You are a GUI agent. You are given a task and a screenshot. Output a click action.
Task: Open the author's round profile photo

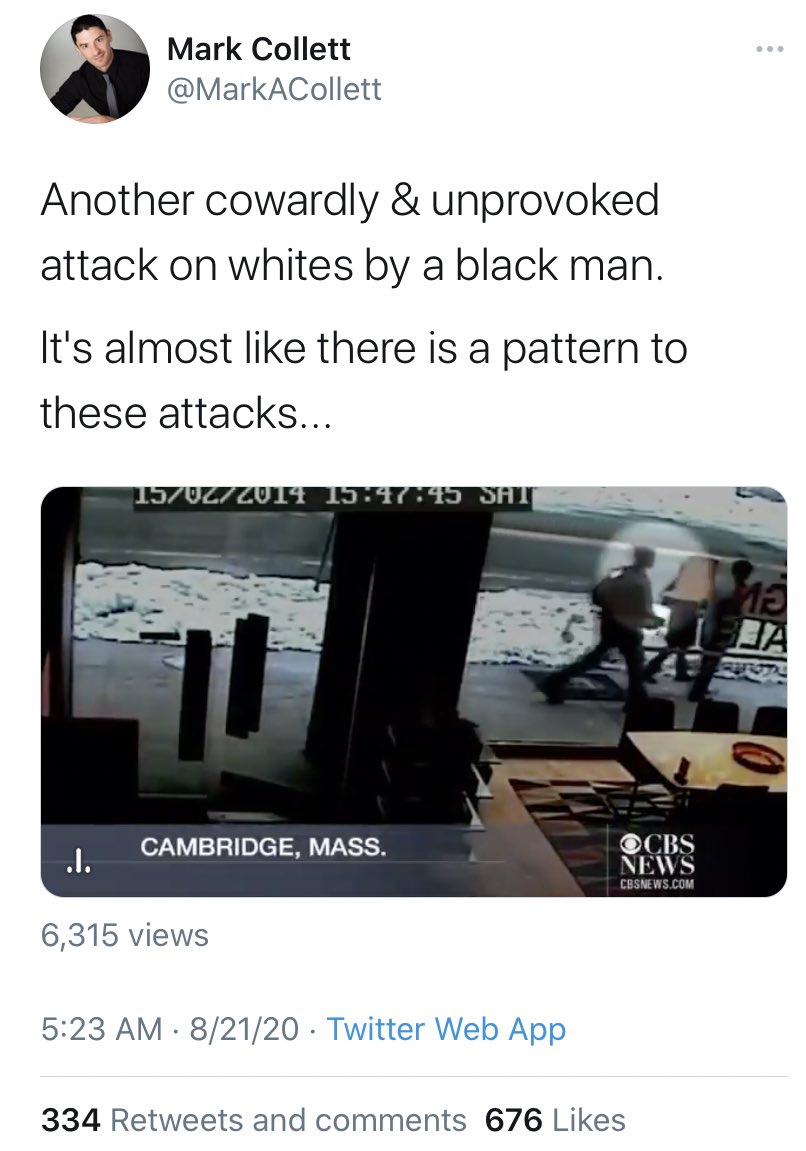tap(95, 68)
